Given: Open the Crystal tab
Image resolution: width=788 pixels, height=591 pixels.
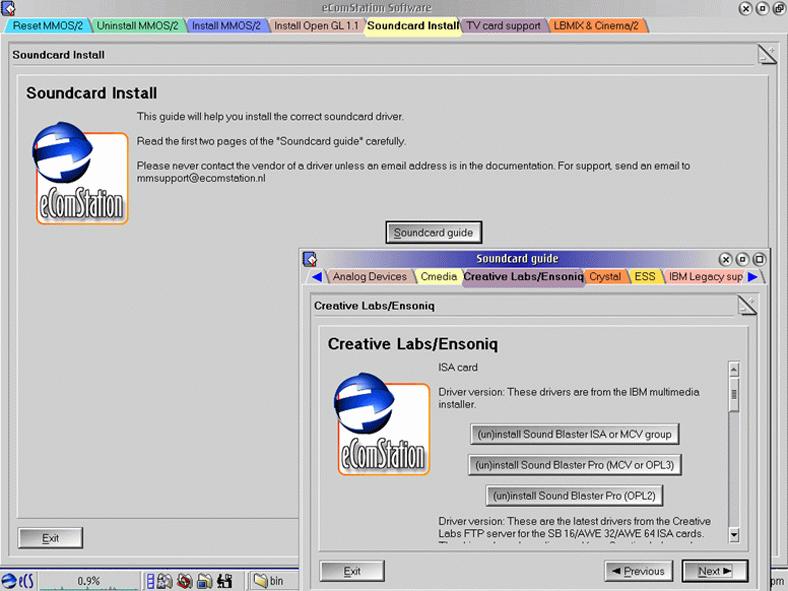Looking at the screenshot, I should 605,276.
